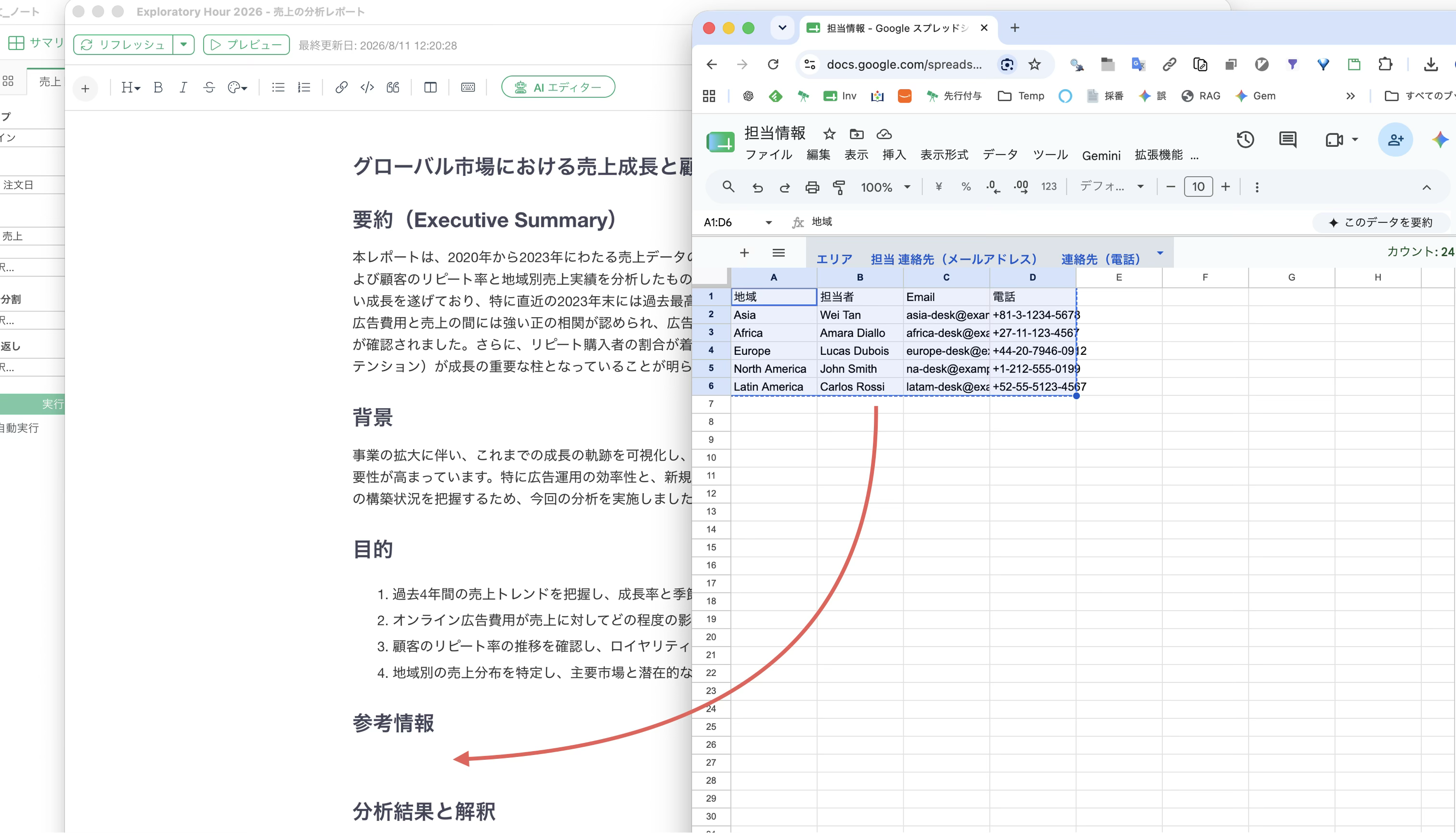
Task: Open the 挿入 menu in Sheets
Action: coord(894,155)
